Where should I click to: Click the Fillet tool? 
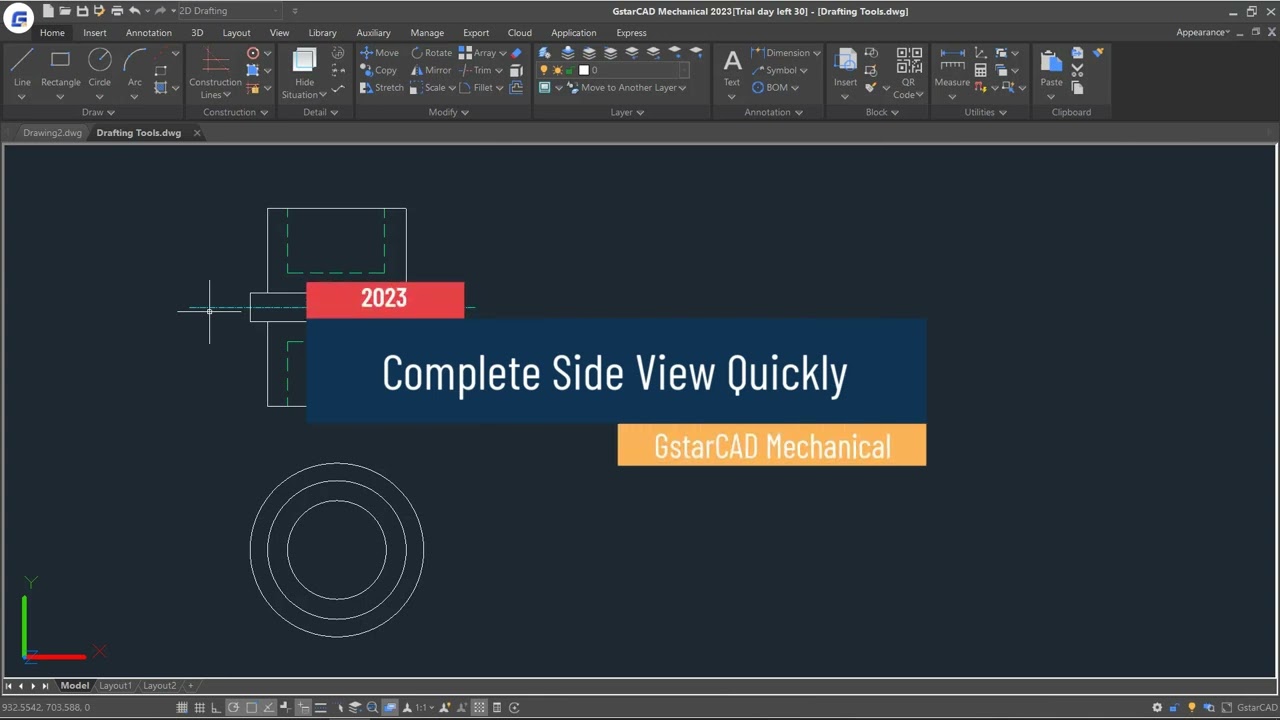pos(476,87)
